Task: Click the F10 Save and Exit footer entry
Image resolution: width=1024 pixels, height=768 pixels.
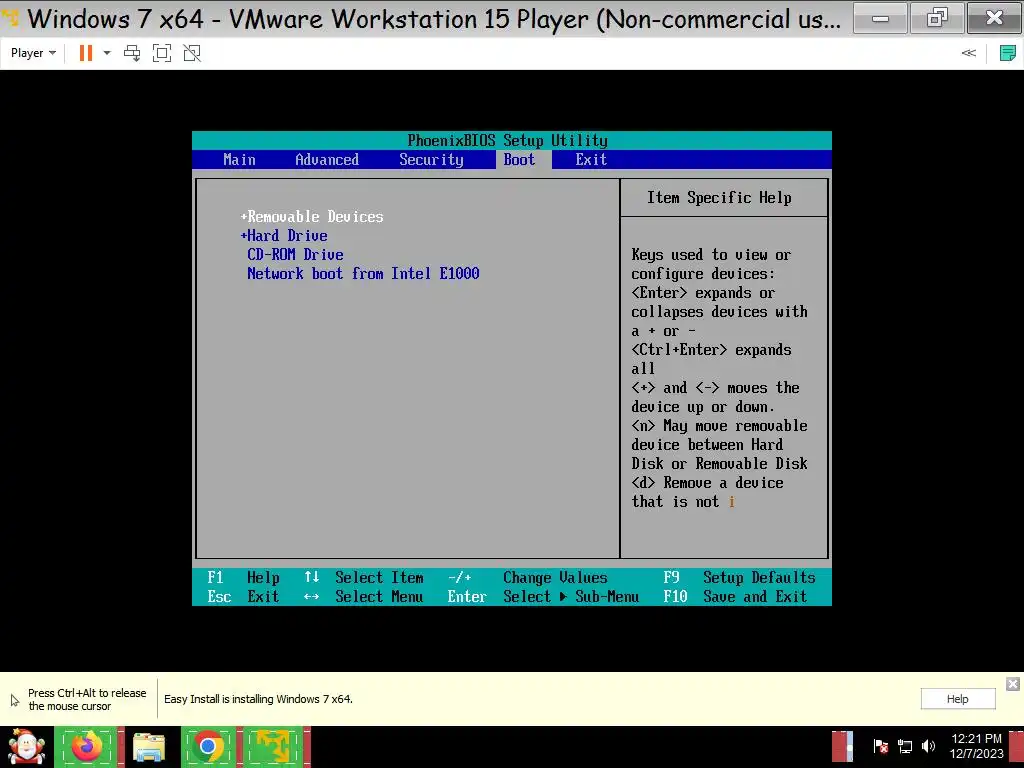Action: click(x=735, y=597)
